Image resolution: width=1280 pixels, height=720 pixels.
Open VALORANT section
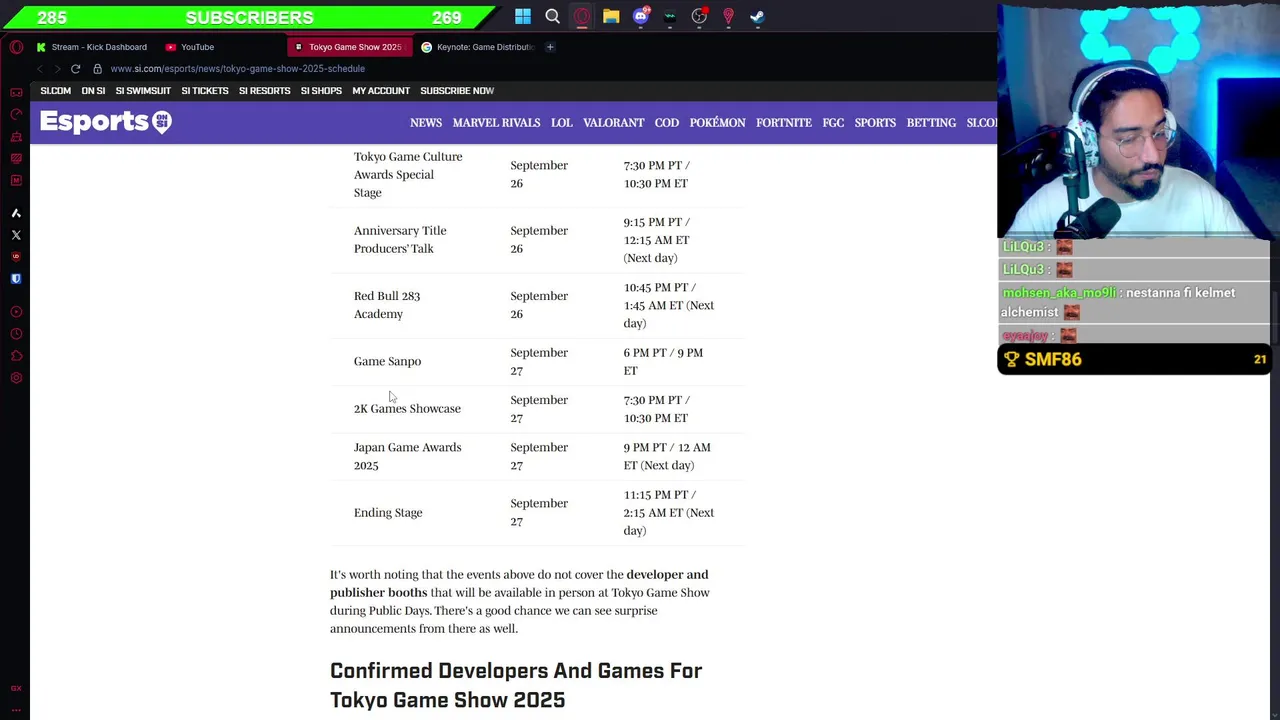[613, 123]
